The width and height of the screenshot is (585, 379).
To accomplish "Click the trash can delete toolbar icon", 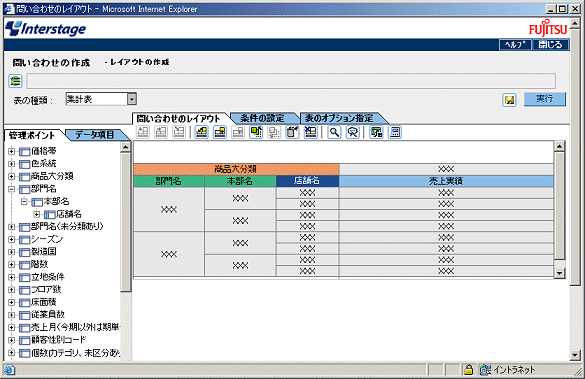I will [292, 132].
